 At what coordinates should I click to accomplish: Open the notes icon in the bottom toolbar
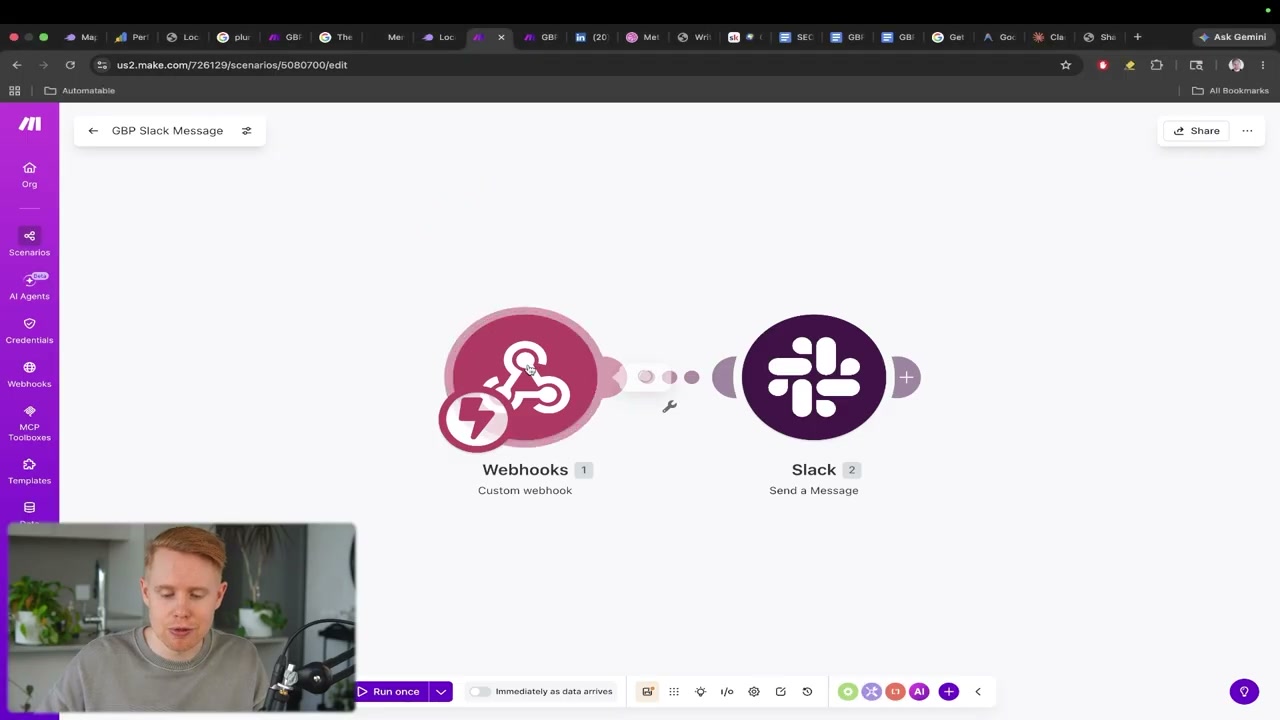648,691
